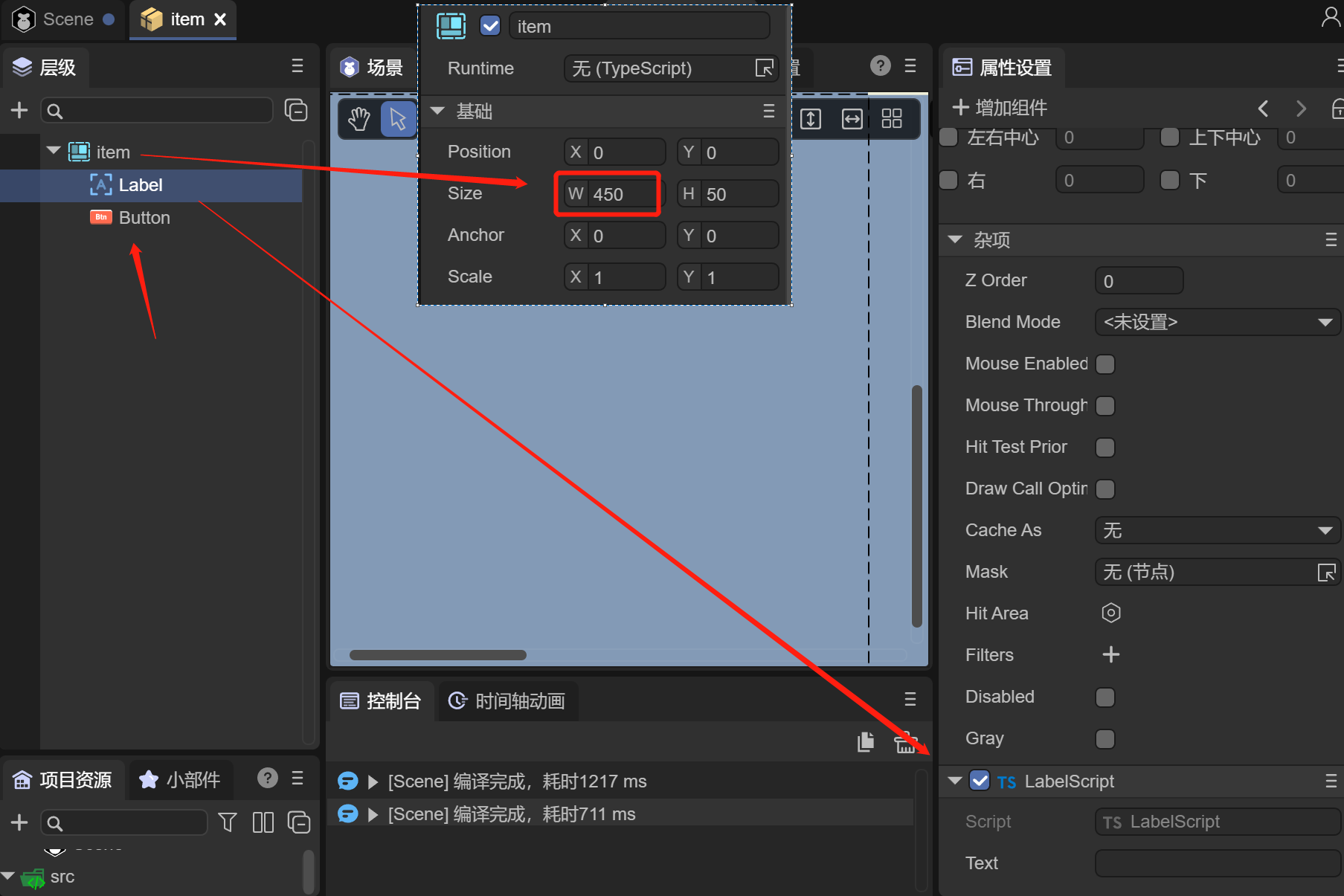Select the arrow selection tool

tap(398, 119)
